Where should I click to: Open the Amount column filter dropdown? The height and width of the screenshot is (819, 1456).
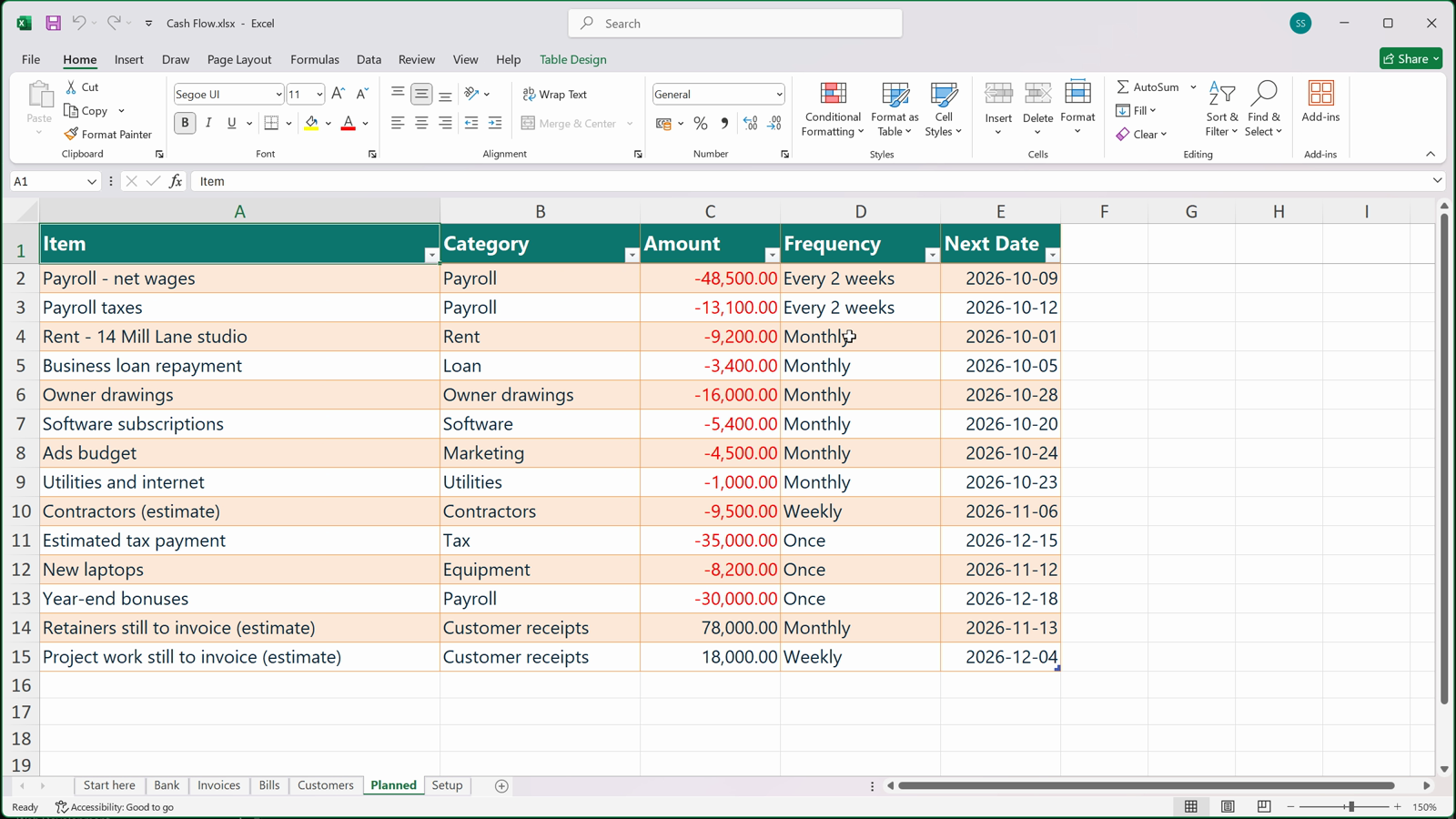pyautogui.click(x=772, y=255)
